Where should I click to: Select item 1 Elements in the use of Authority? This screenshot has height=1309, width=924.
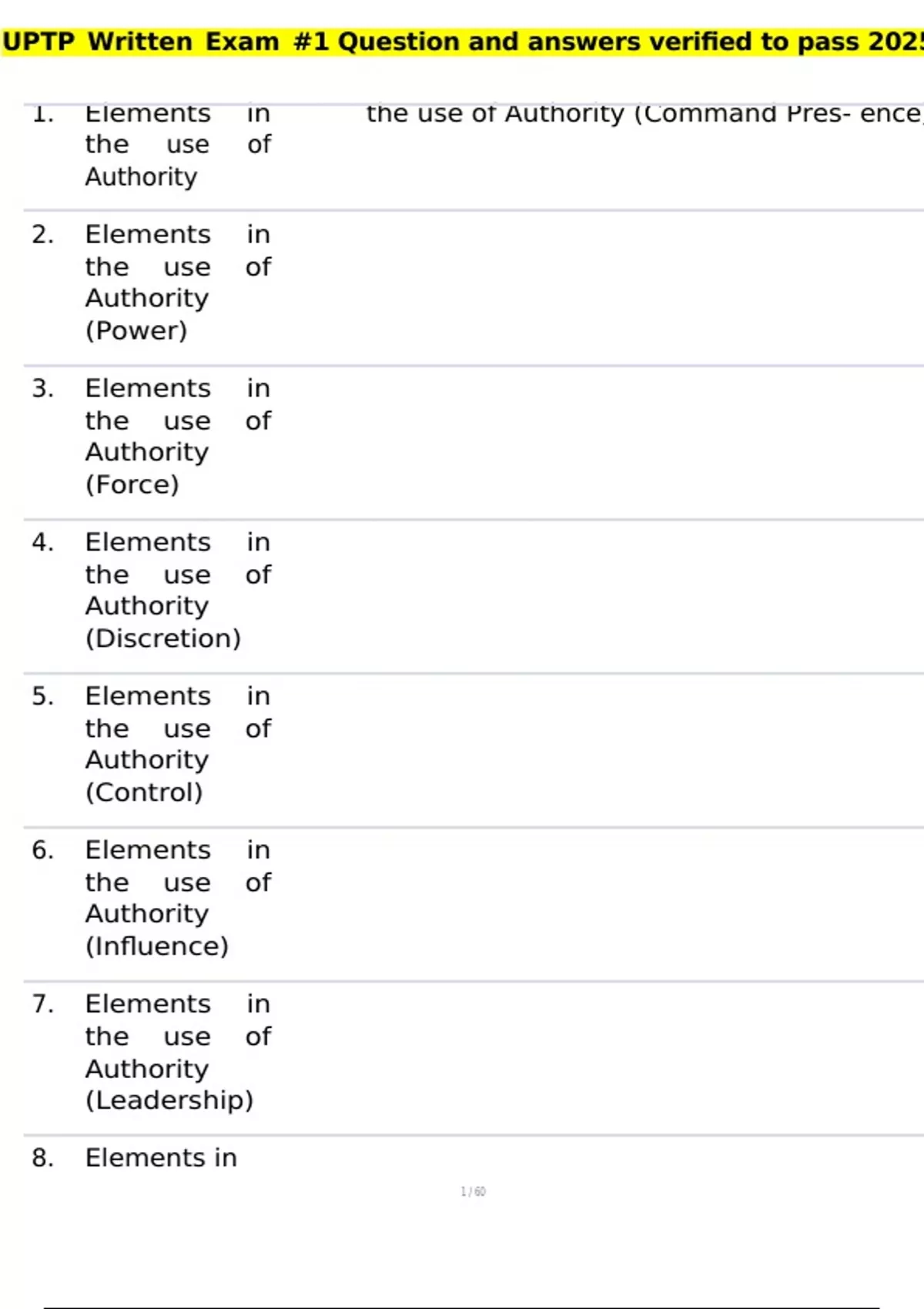pyautogui.click(x=178, y=145)
